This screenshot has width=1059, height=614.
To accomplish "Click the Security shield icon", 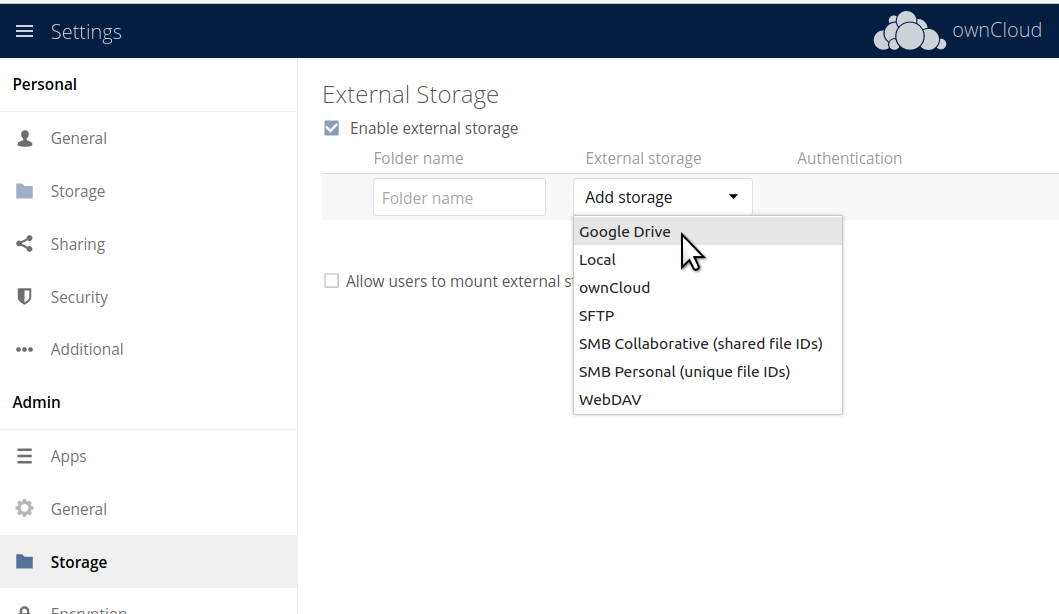I will coord(24,297).
